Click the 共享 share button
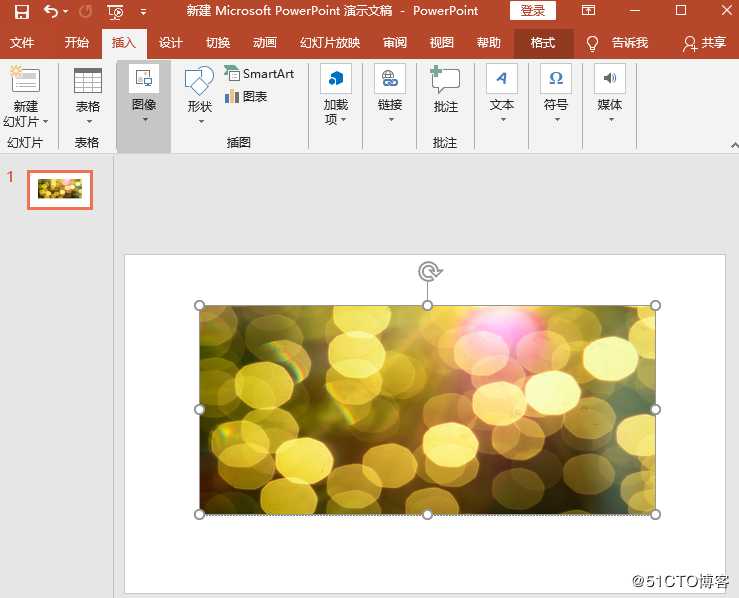 tap(704, 43)
